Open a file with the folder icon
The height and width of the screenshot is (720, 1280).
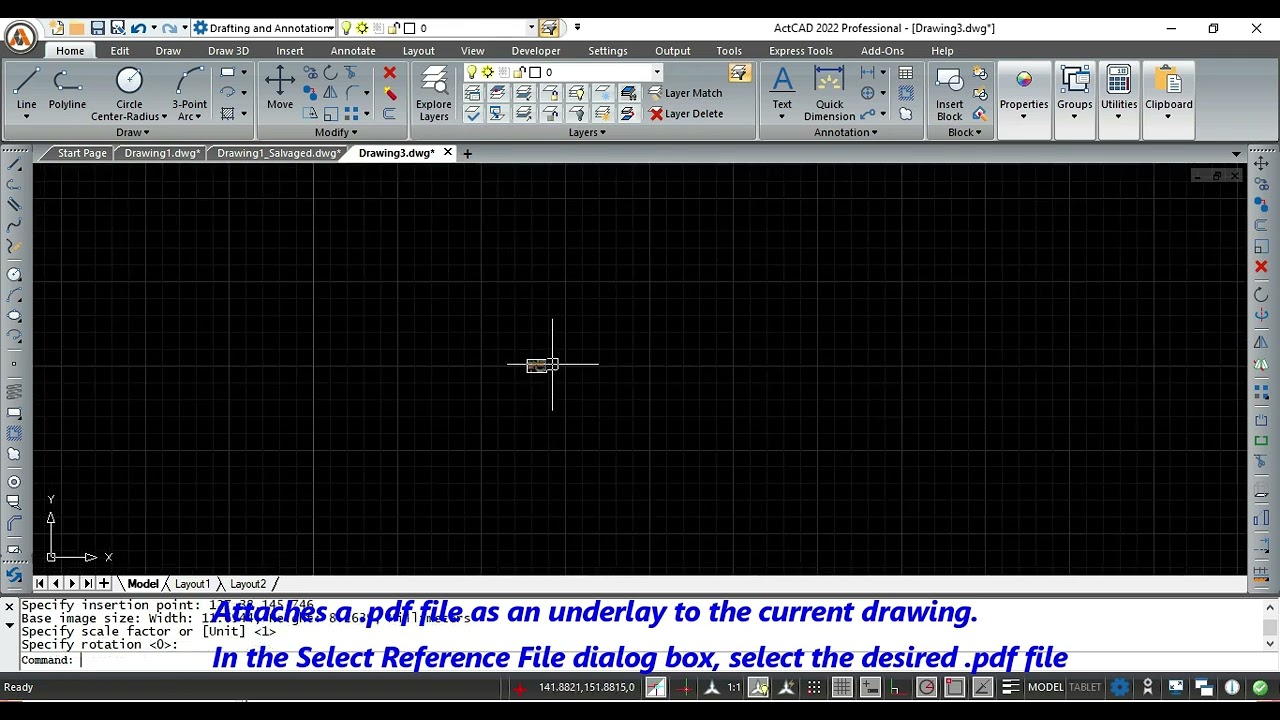pos(77,28)
